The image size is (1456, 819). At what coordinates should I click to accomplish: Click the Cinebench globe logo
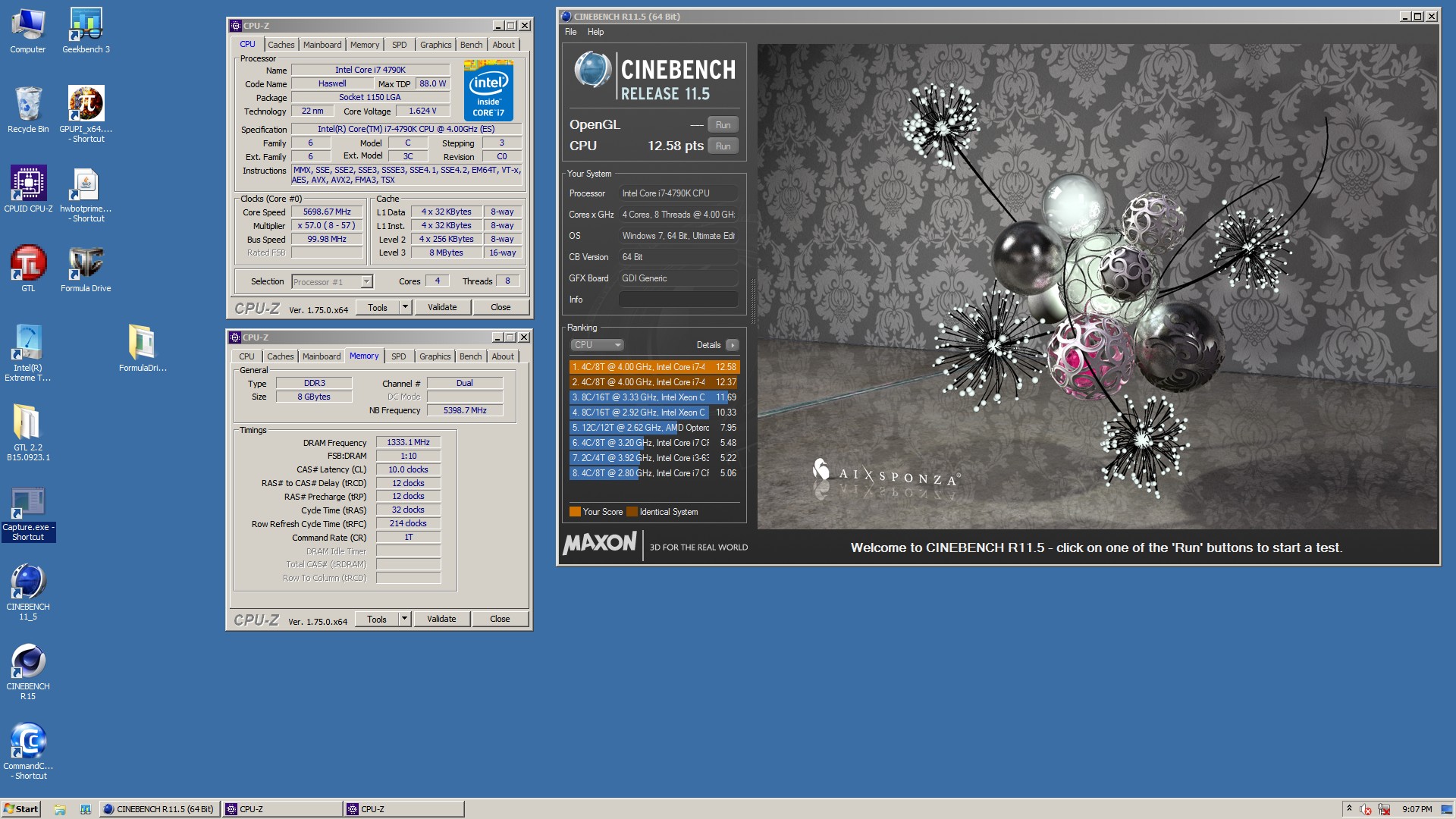click(592, 71)
